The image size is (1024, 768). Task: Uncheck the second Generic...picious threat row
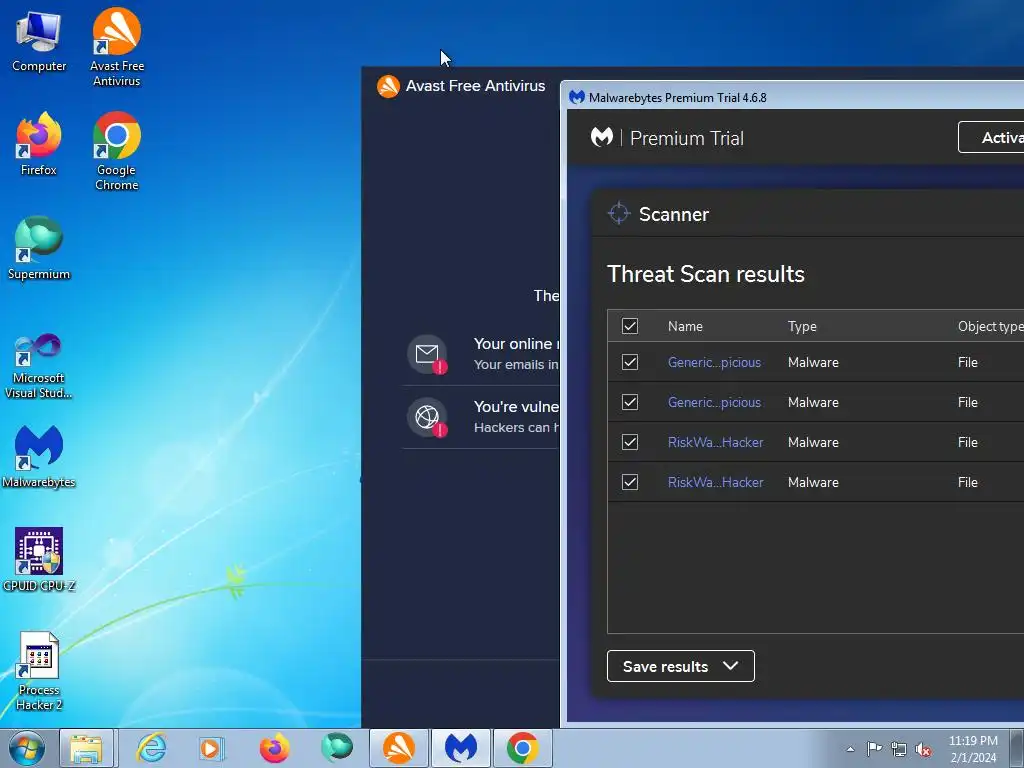pyautogui.click(x=630, y=402)
